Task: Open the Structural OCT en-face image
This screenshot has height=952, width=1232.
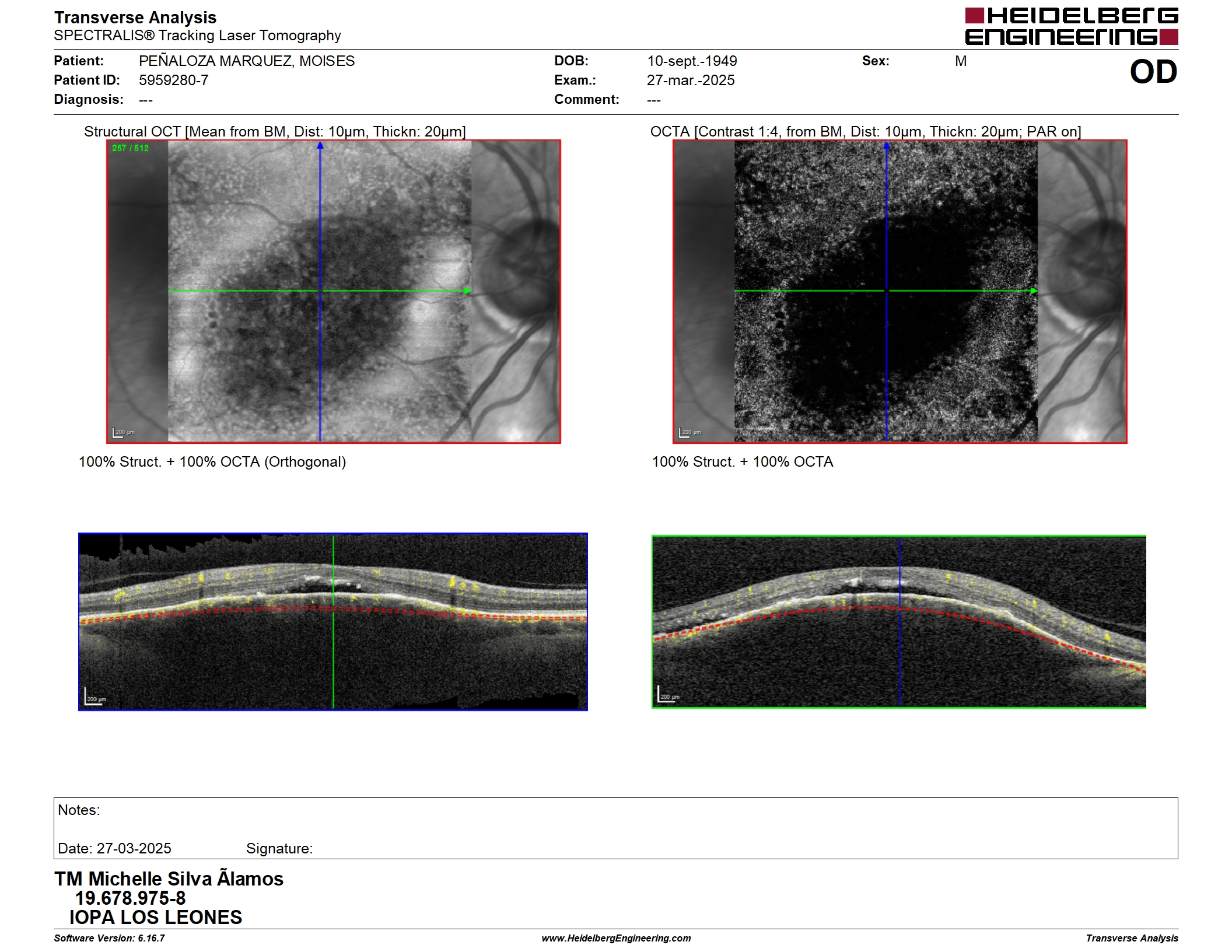Action: pyautogui.click(x=334, y=292)
